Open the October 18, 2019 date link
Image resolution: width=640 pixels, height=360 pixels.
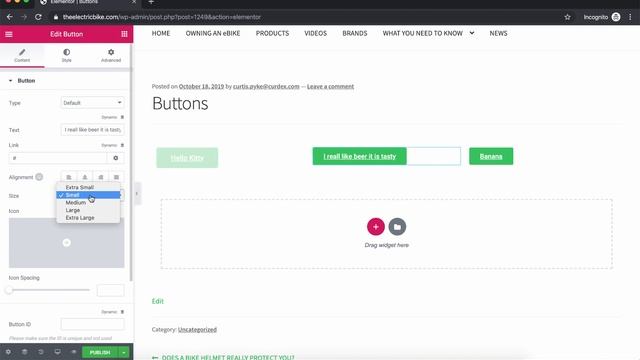click(x=201, y=87)
